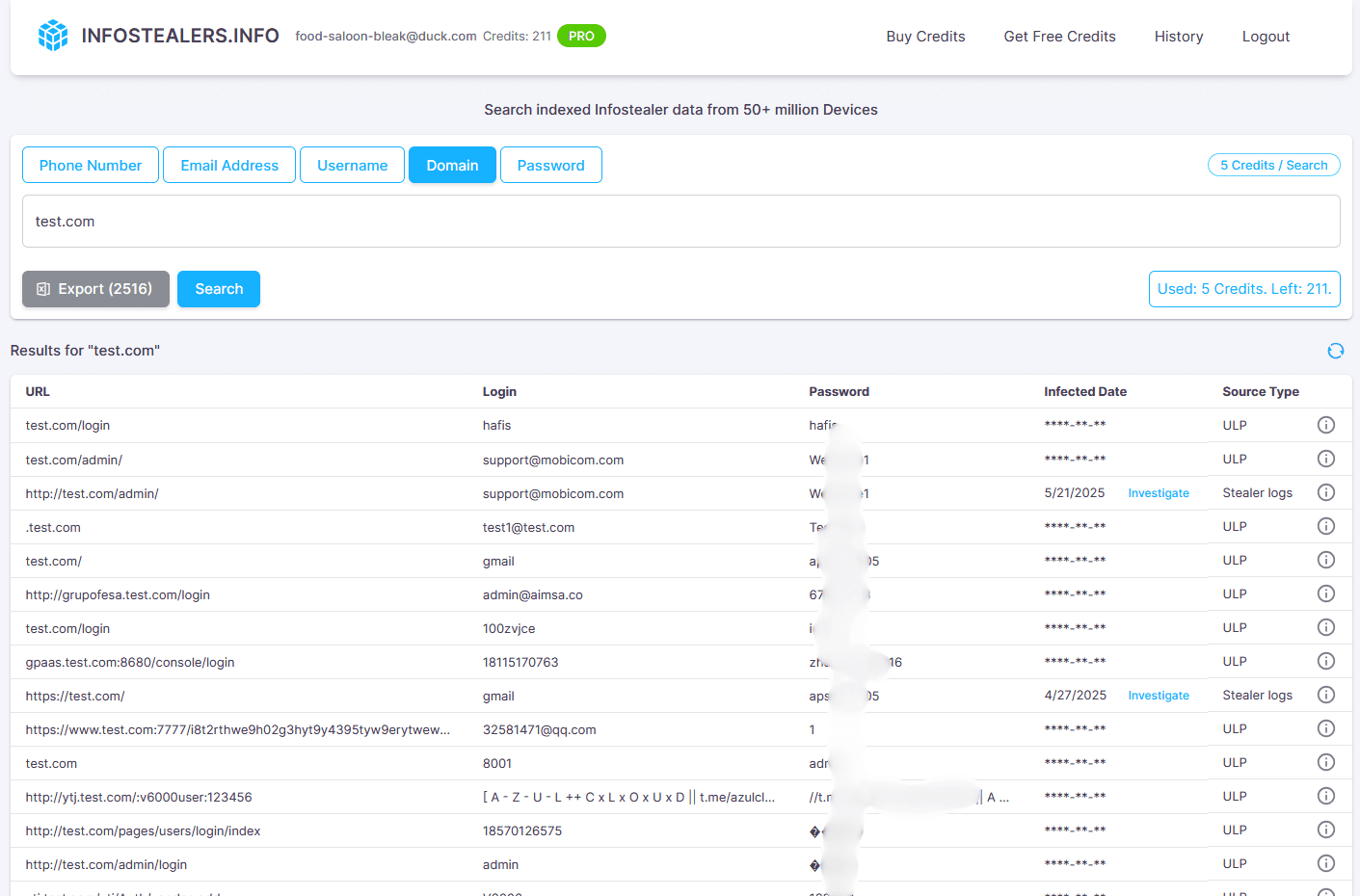Select the Email Address search type
This screenshot has height=896, width=1360.
tap(229, 165)
